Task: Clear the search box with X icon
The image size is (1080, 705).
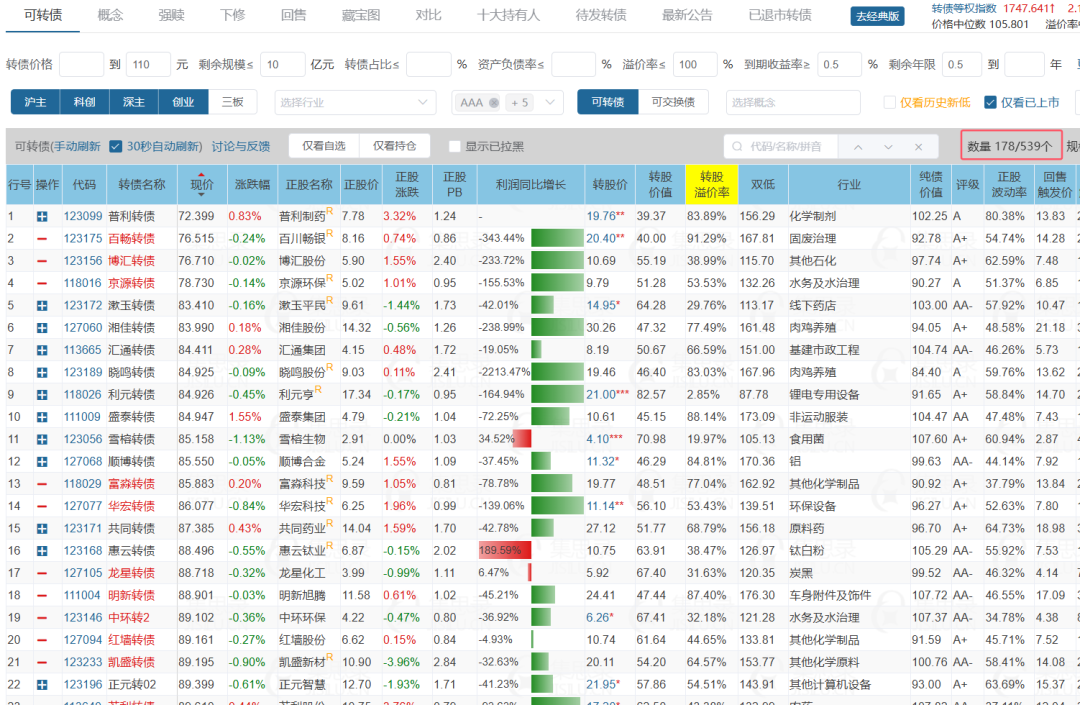Action: tap(918, 147)
